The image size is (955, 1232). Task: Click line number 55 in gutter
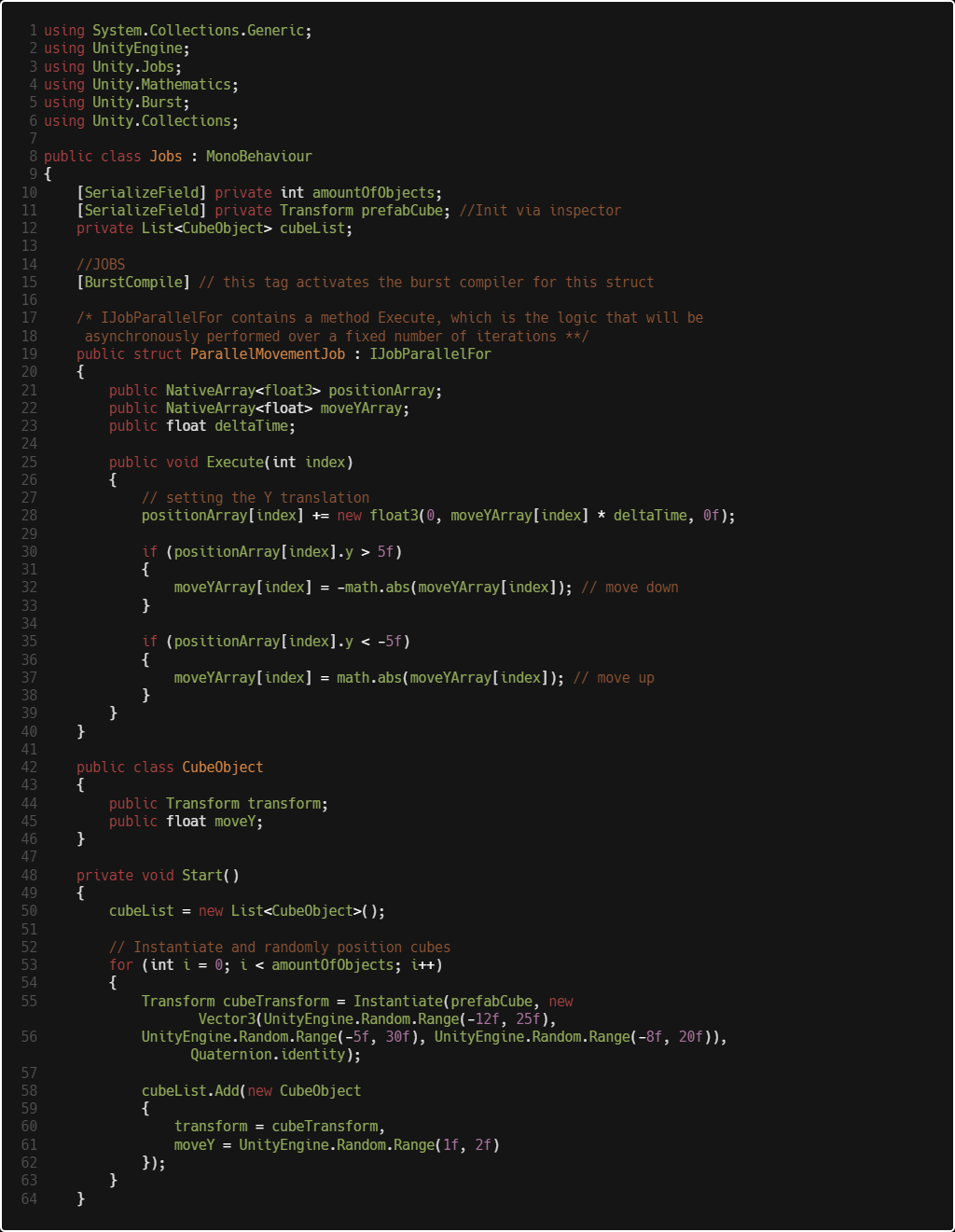pyautogui.click(x=29, y=1002)
